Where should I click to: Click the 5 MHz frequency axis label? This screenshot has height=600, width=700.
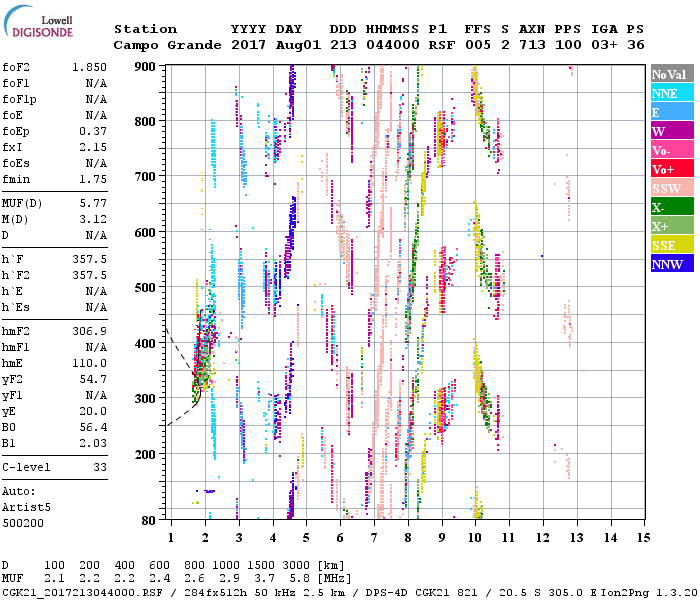click(306, 538)
